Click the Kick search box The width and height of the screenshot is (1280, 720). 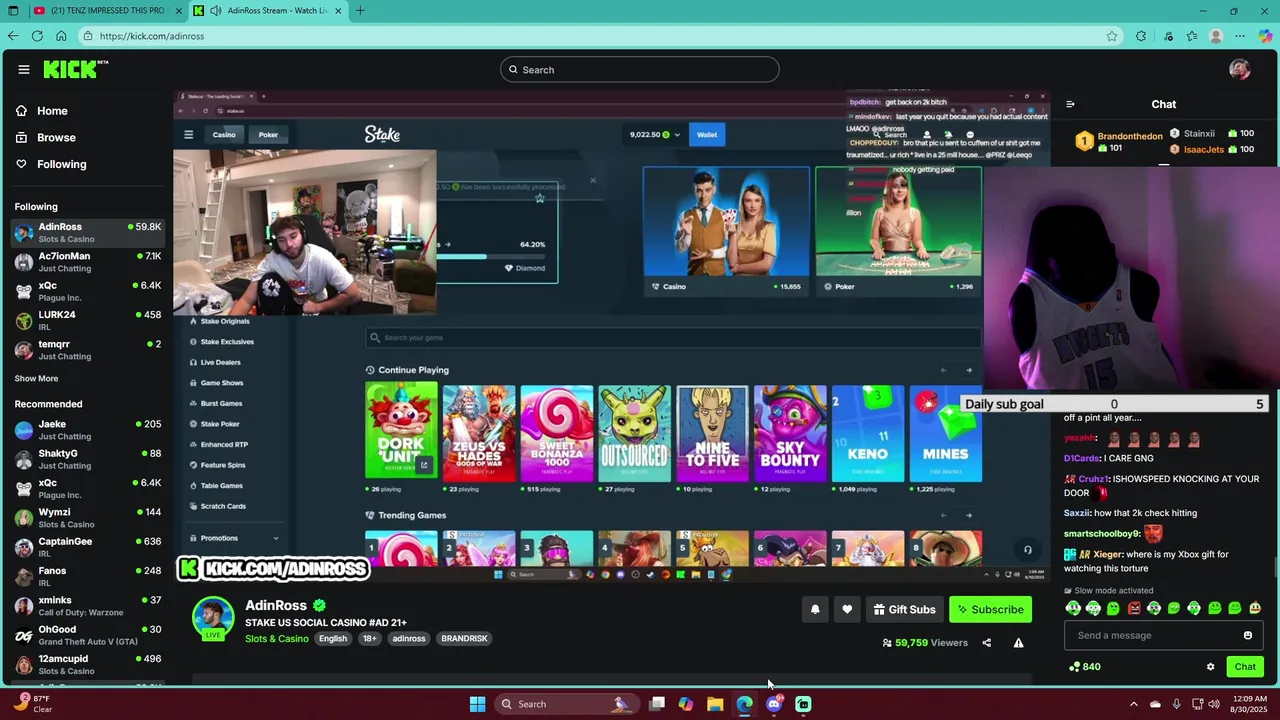coord(640,70)
